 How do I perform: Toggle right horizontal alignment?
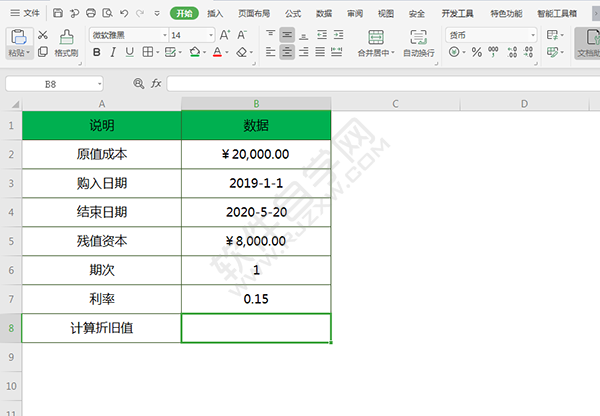[304, 52]
